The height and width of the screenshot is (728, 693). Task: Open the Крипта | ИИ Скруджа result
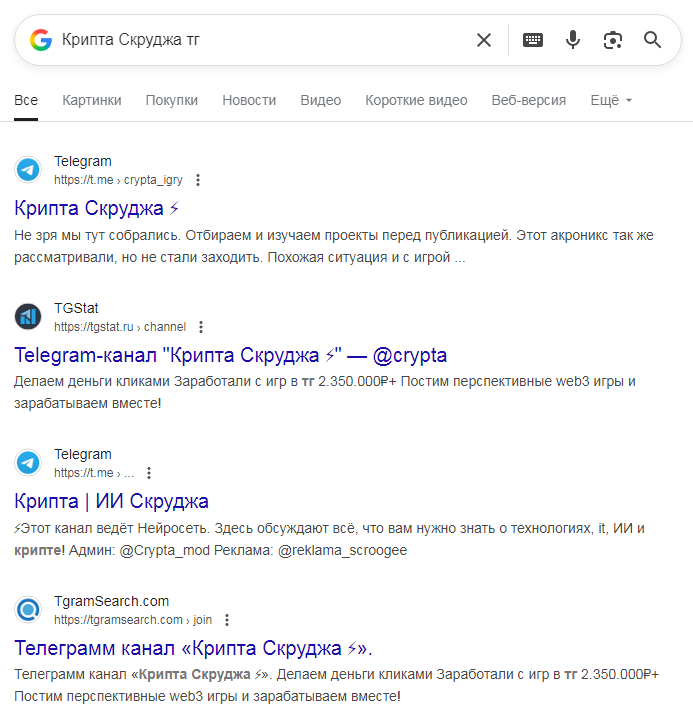pyautogui.click(x=112, y=502)
